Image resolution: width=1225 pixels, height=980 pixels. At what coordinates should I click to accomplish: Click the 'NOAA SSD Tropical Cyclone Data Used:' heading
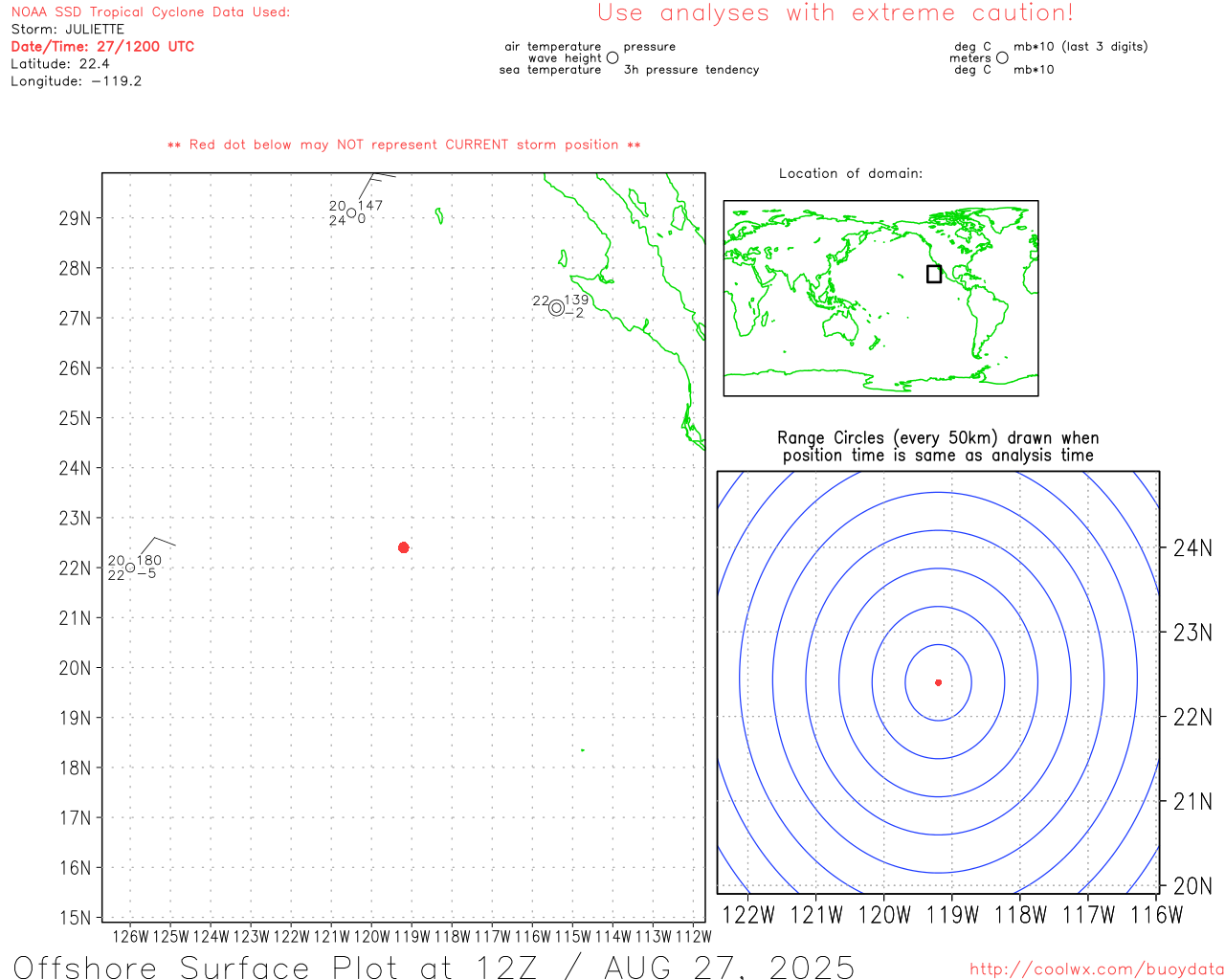(x=150, y=12)
